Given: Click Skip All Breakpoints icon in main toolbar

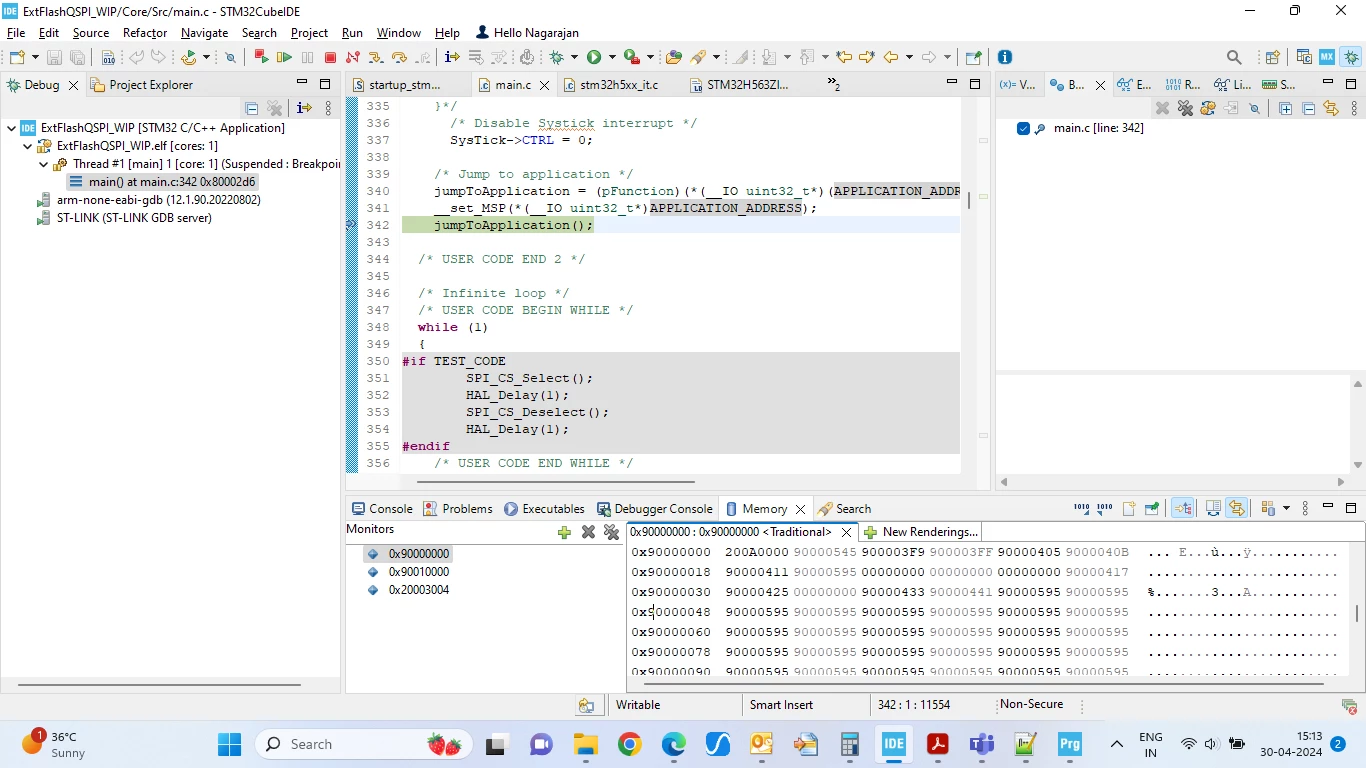Looking at the screenshot, I should tap(230, 58).
